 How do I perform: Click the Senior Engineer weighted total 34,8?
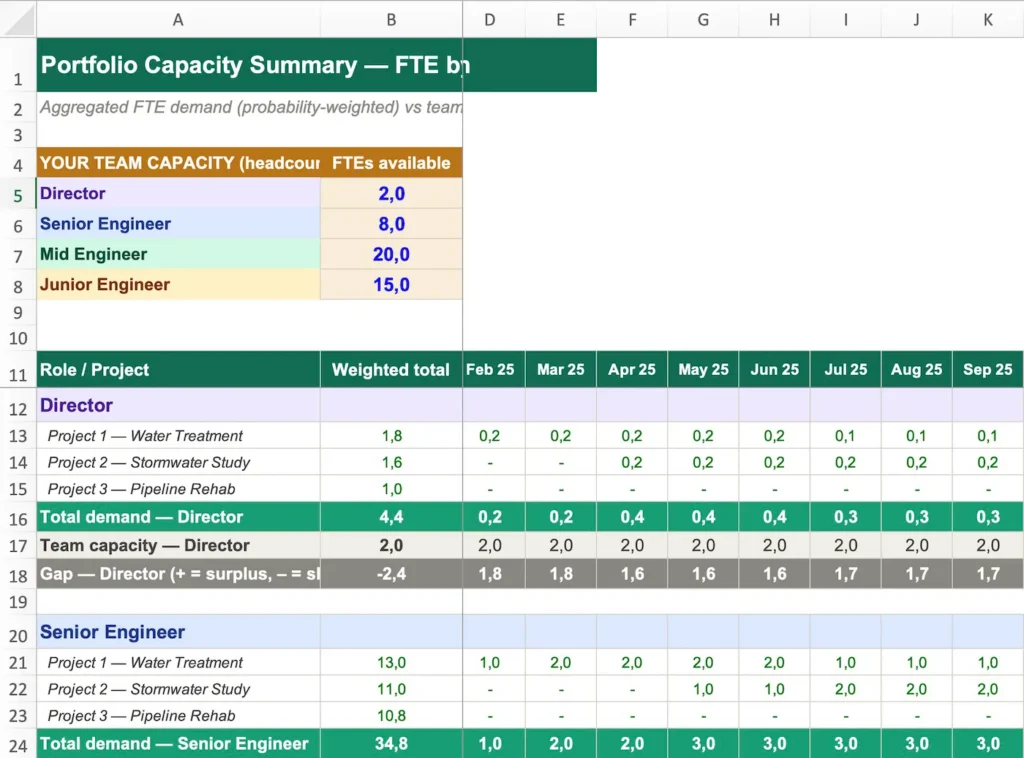[x=391, y=743]
